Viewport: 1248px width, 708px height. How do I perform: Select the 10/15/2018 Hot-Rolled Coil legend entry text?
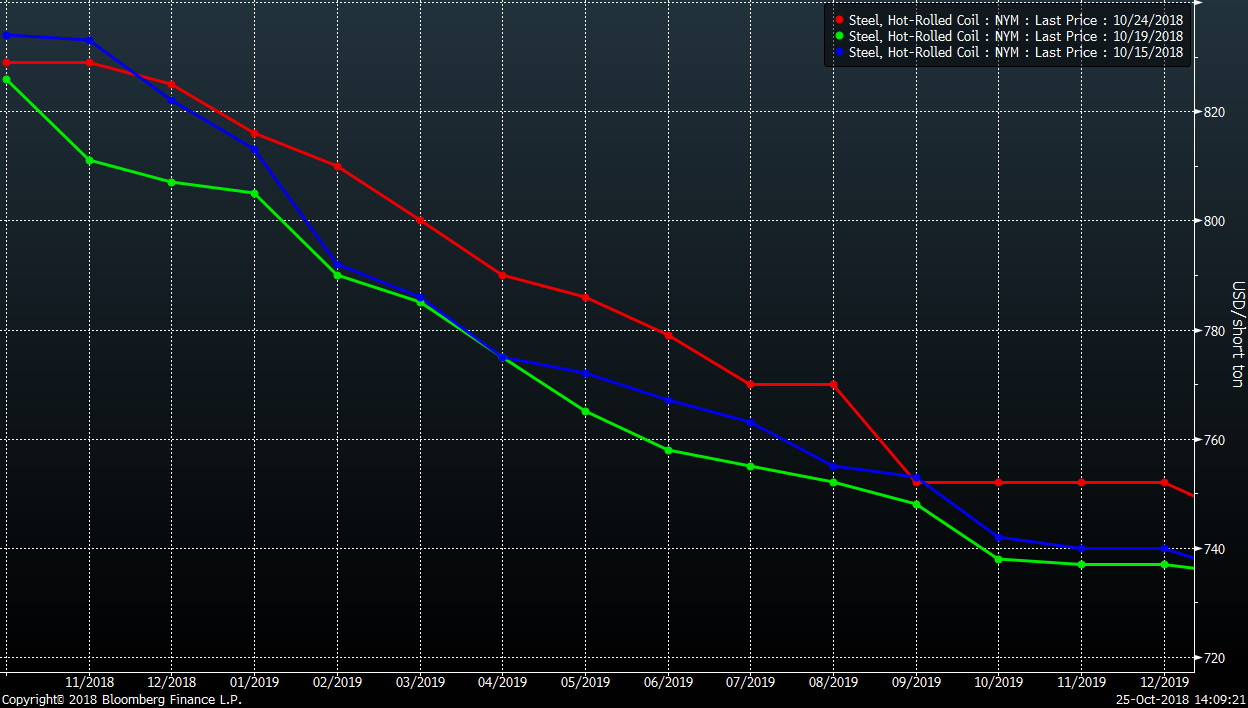click(1016, 52)
